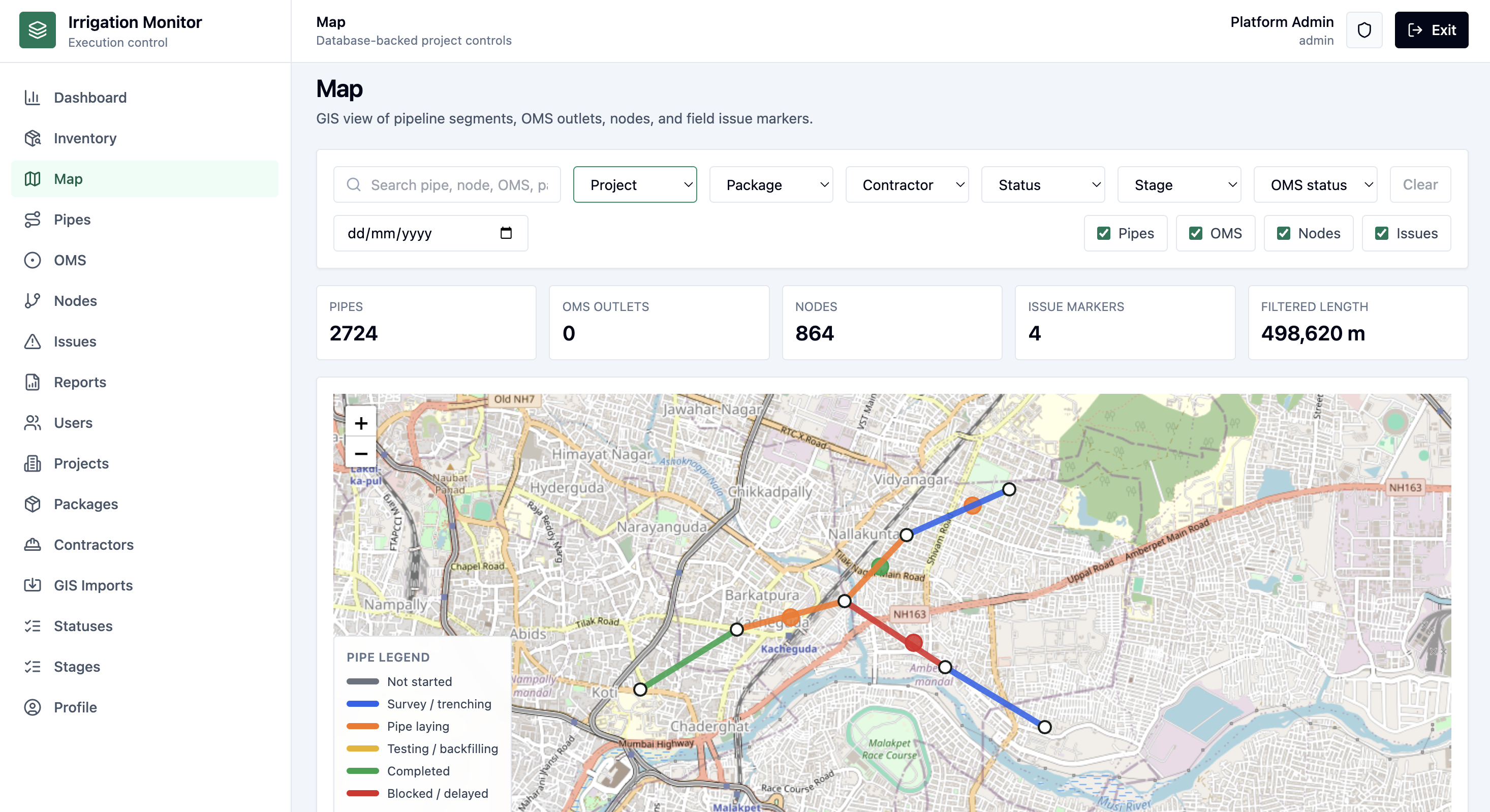Click the Projects building icon
This screenshot has height=812, width=1490.
click(33, 463)
